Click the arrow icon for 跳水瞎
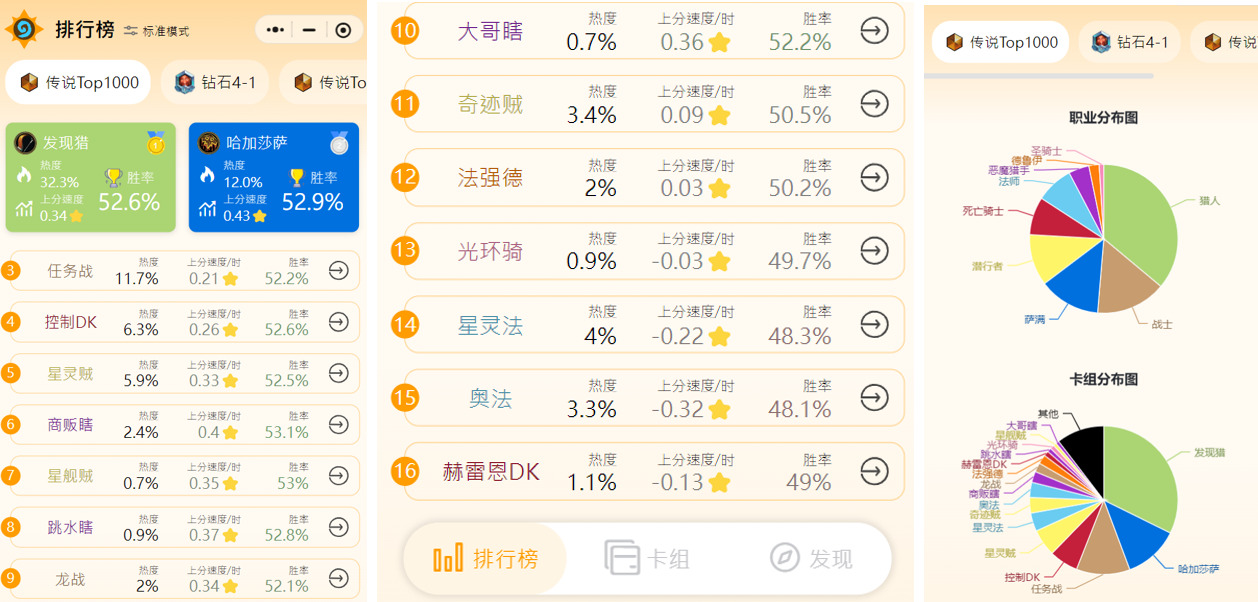Screen dimensions: 1258x602 339,527
